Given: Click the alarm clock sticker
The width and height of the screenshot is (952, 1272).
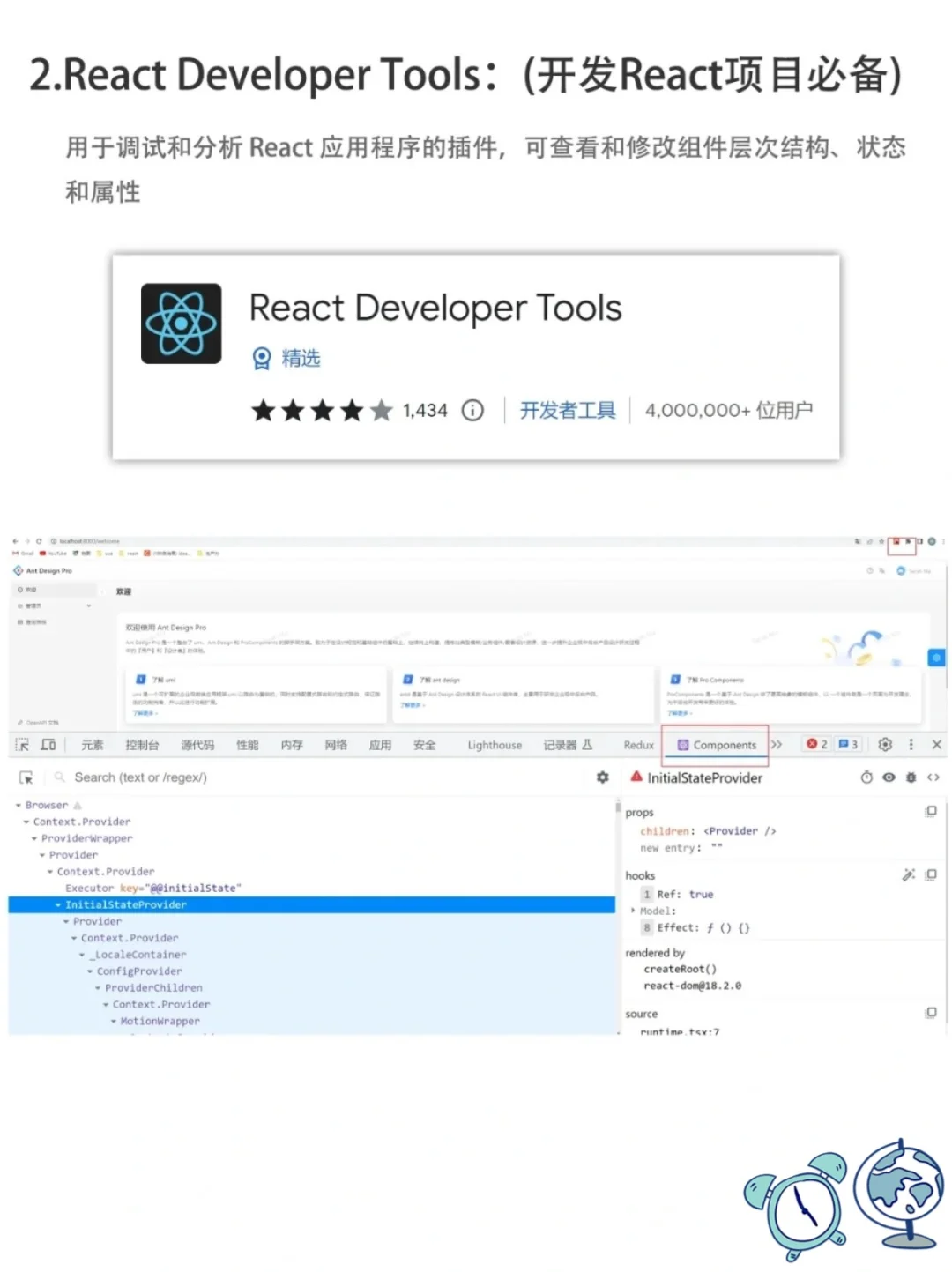Looking at the screenshot, I should click(796, 1207).
